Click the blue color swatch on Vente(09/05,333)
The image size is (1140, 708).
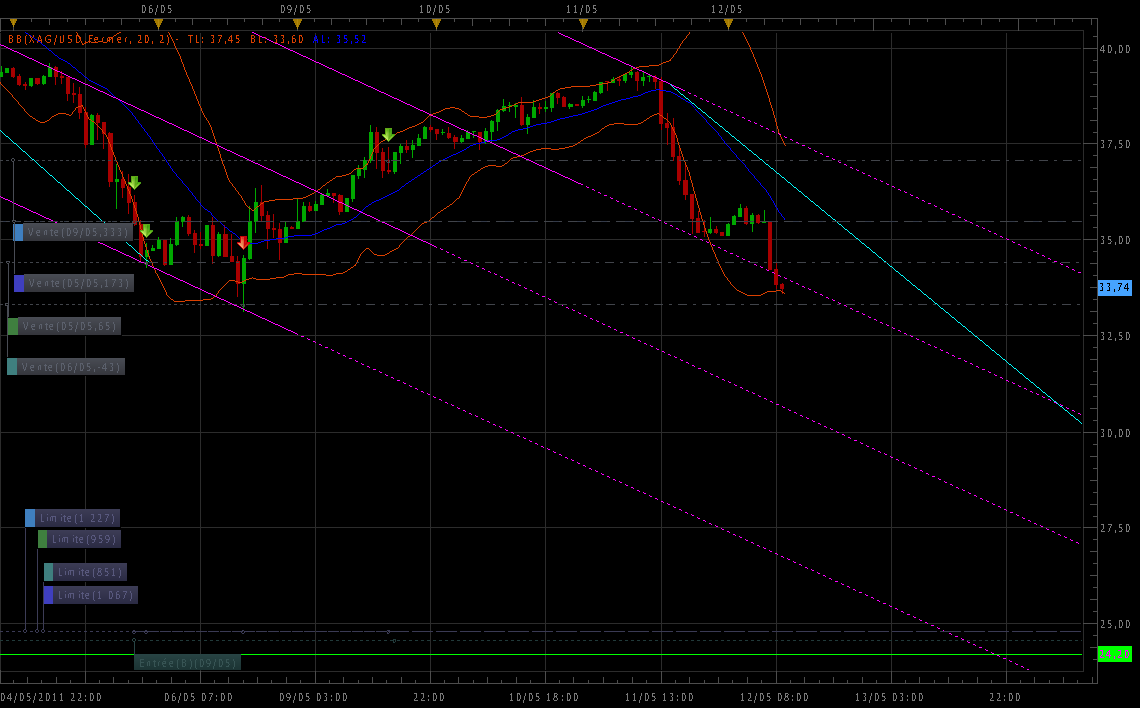tap(18, 232)
